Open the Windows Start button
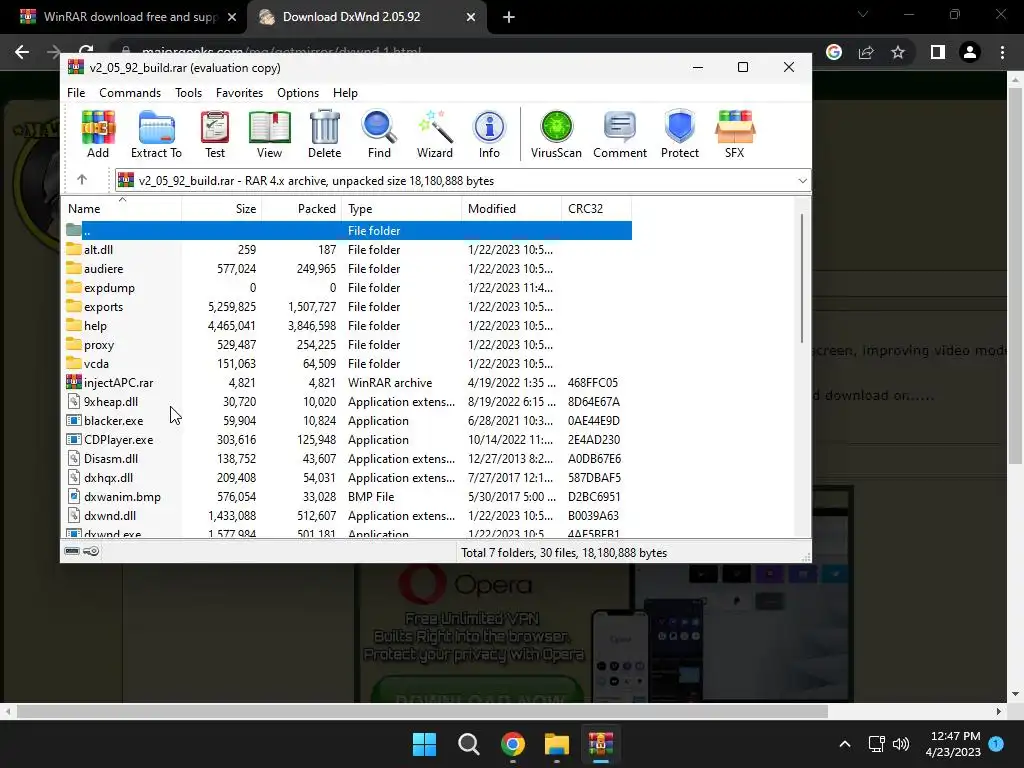Viewport: 1024px width, 768px height. 424,744
